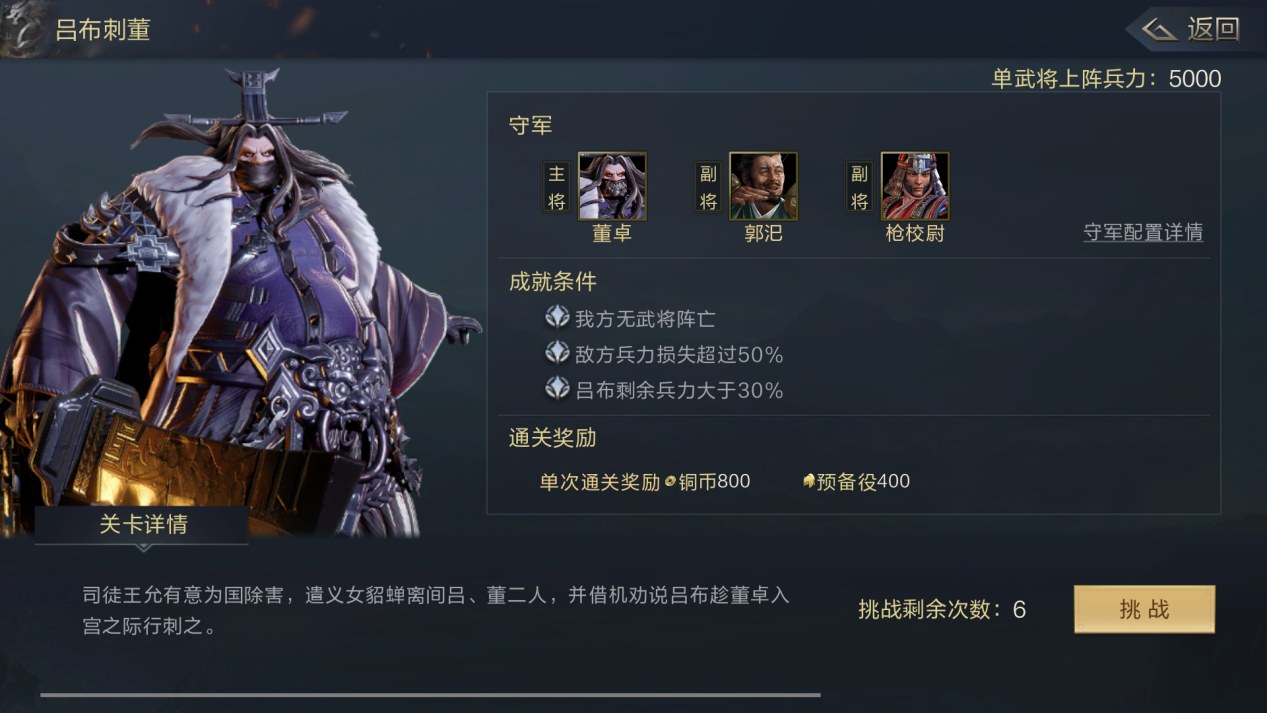Click the 铜币 copper coin icon
The height and width of the screenshot is (713, 1267).
tap(670, 482)
